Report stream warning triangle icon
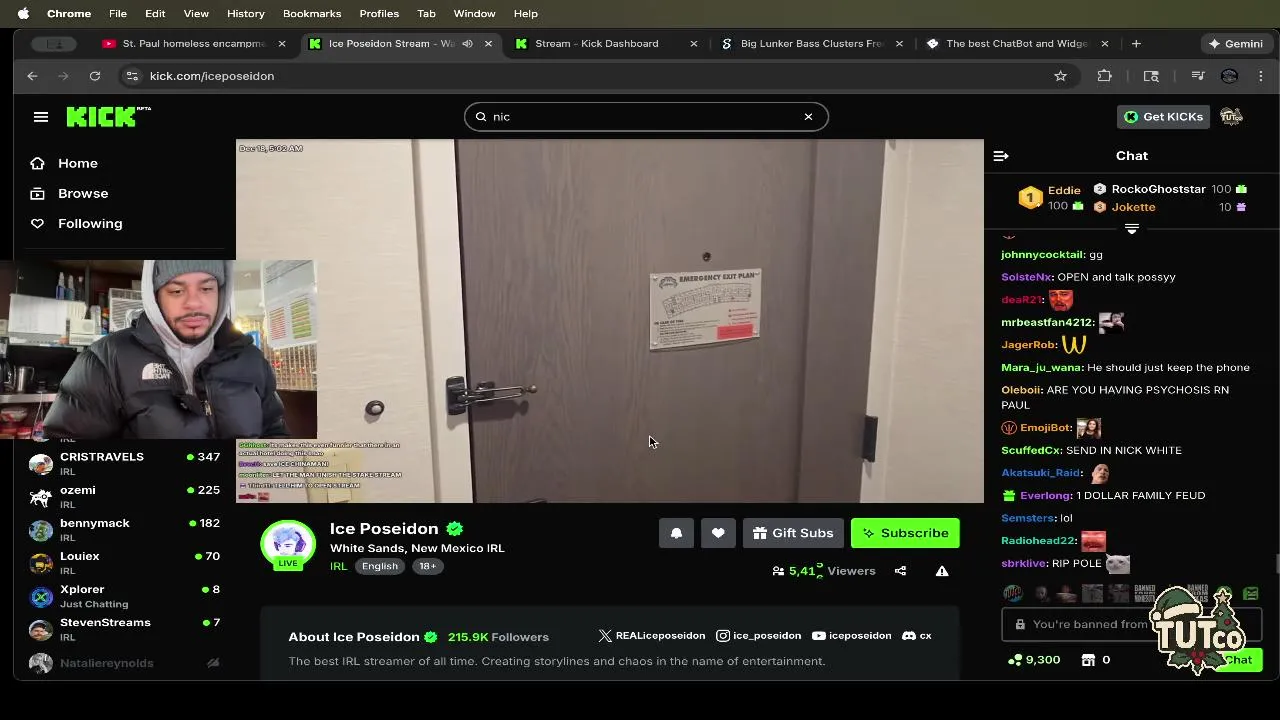 pos(942,571)
